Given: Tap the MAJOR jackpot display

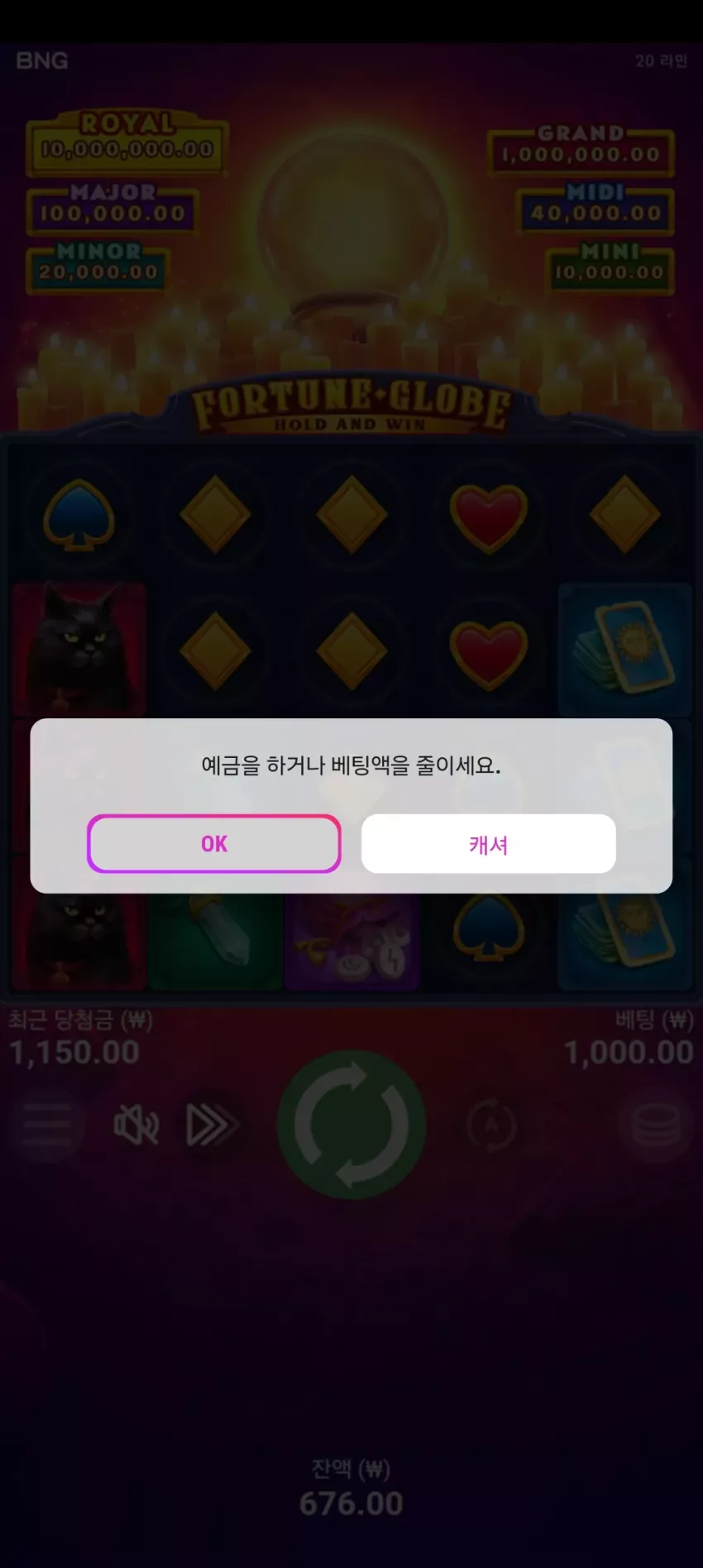Looking at the screenshot, I should pos(112,206).
